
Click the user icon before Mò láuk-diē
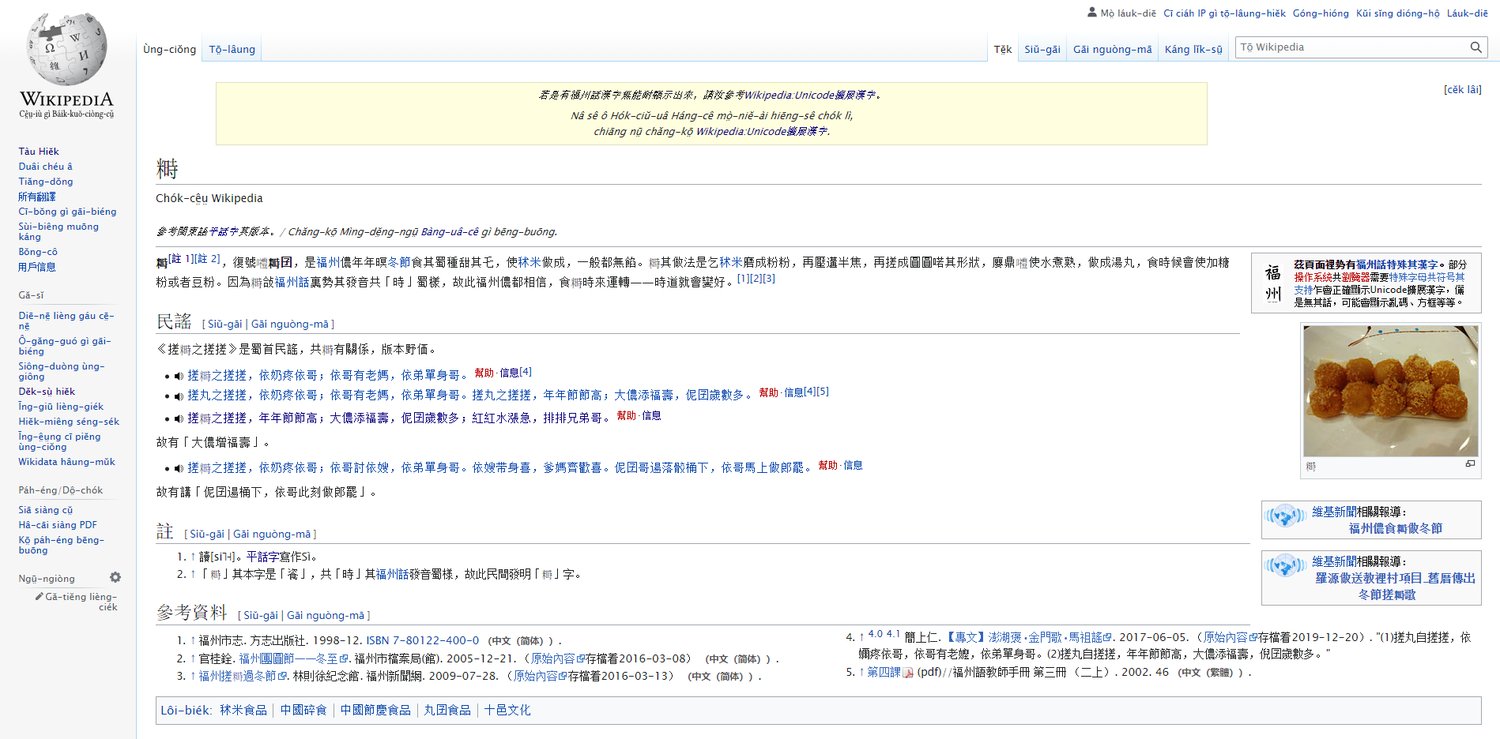(x=1091, y=12)
